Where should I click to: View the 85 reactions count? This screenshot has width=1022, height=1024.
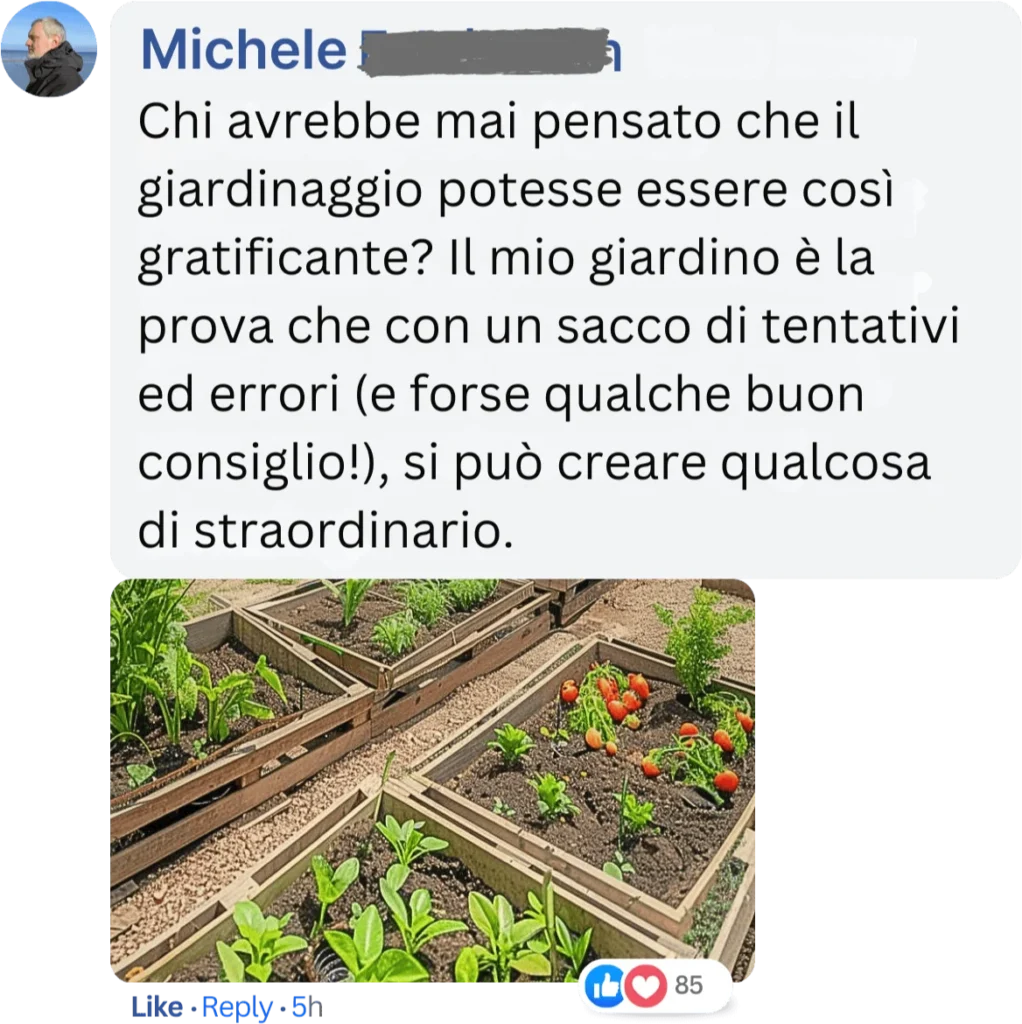click(688, 985)
